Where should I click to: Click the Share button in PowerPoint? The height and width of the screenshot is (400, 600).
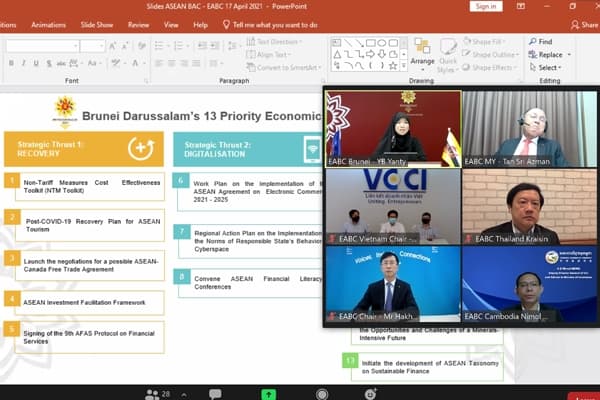tap(583, 24)
